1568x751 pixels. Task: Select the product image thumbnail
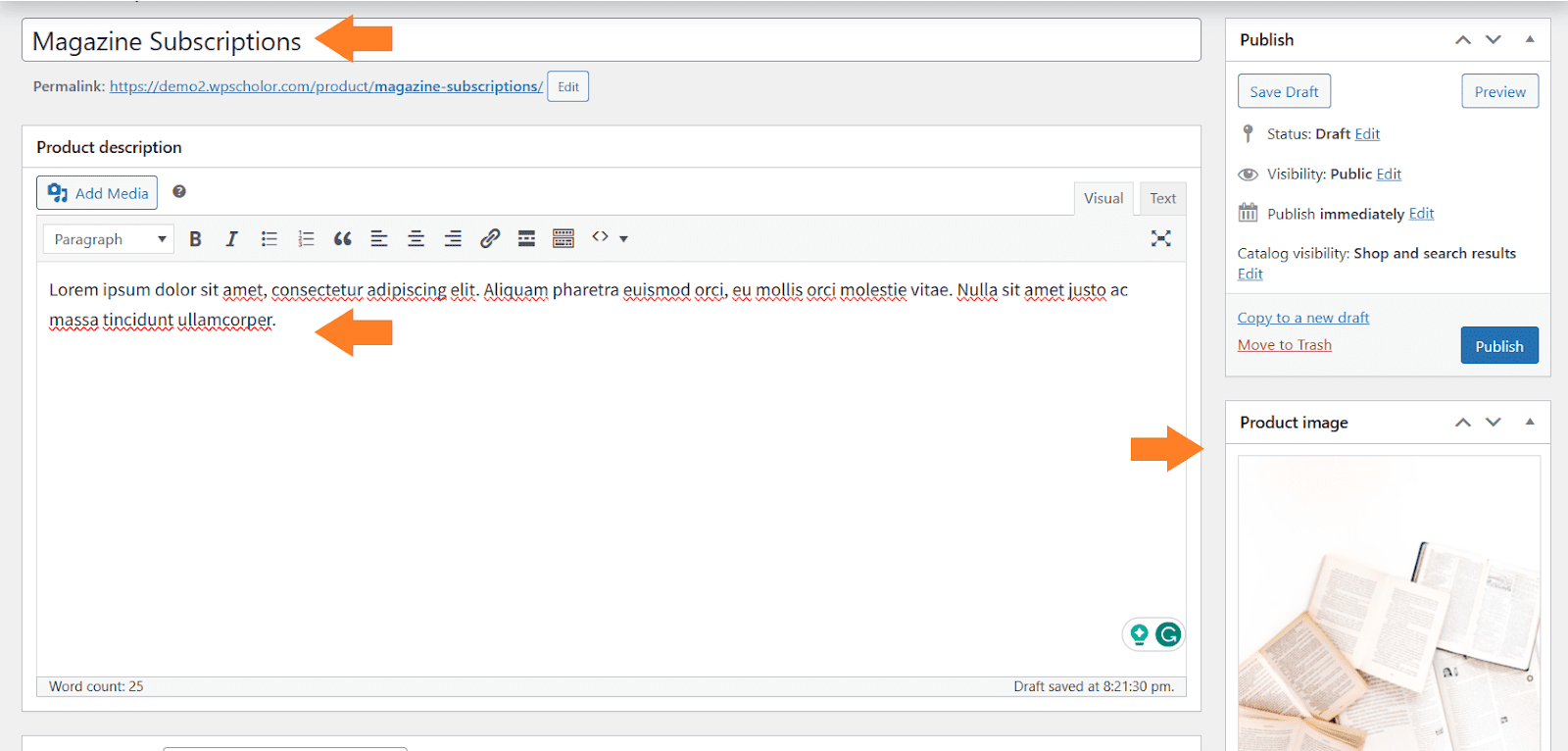tap(1389, 603)
